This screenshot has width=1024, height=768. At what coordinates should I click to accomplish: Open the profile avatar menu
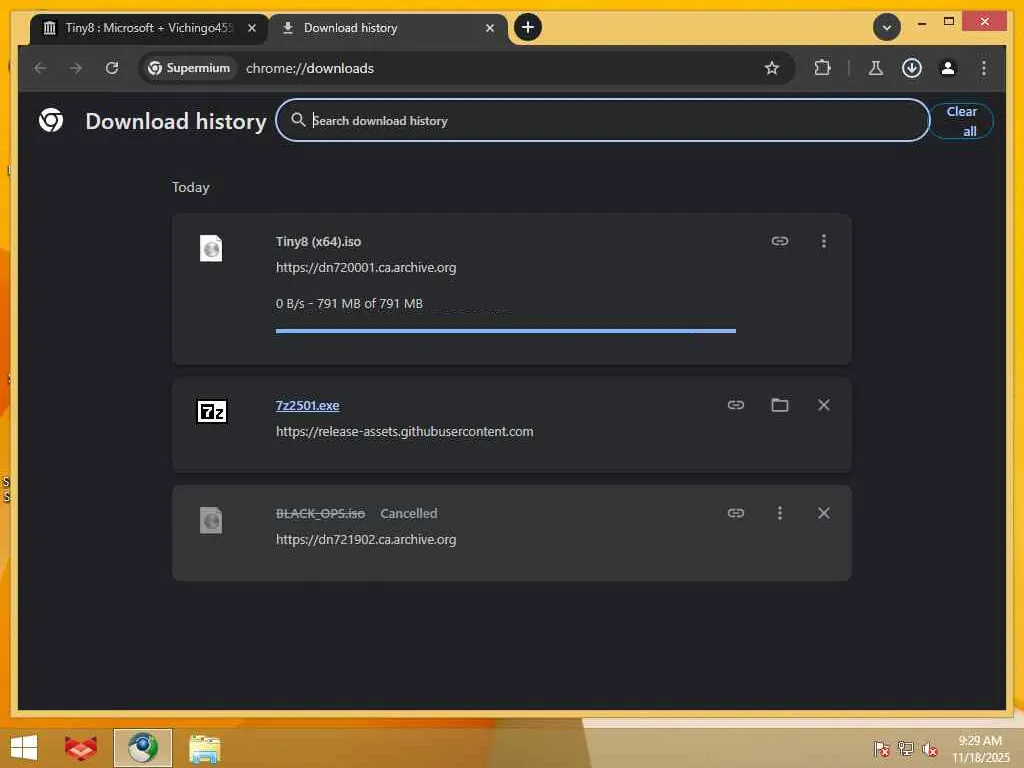click(x=948, y=68)
